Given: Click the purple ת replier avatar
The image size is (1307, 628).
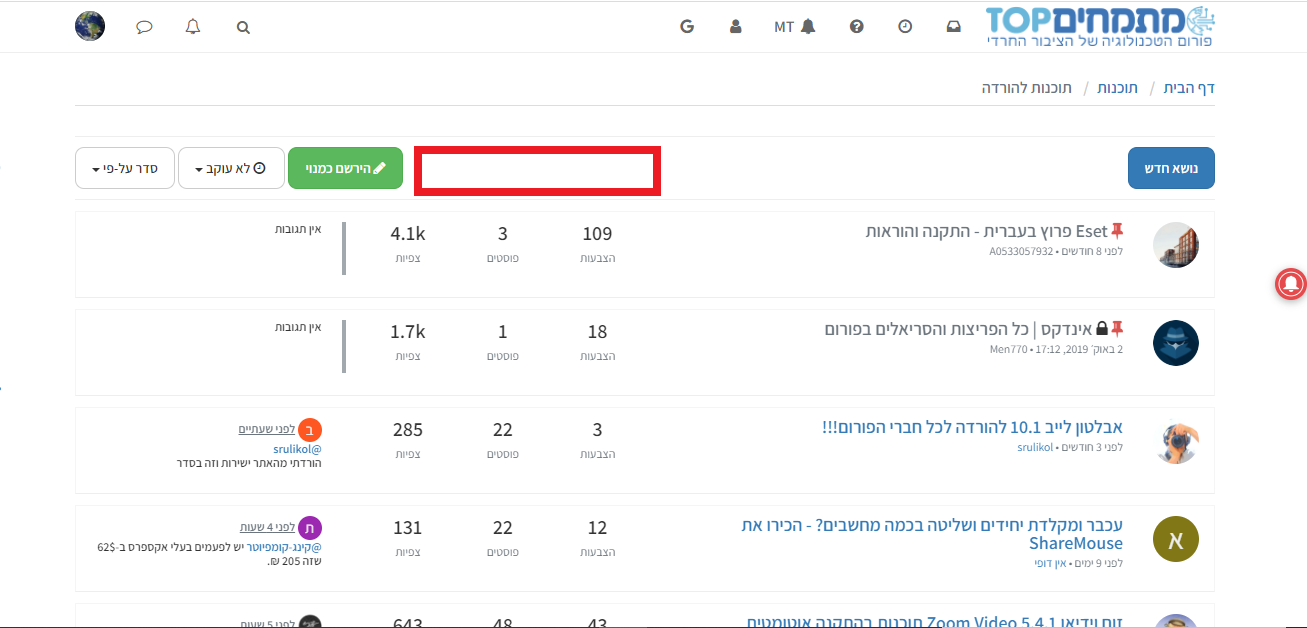Looking at the screenshot, I should click(310, 527).
